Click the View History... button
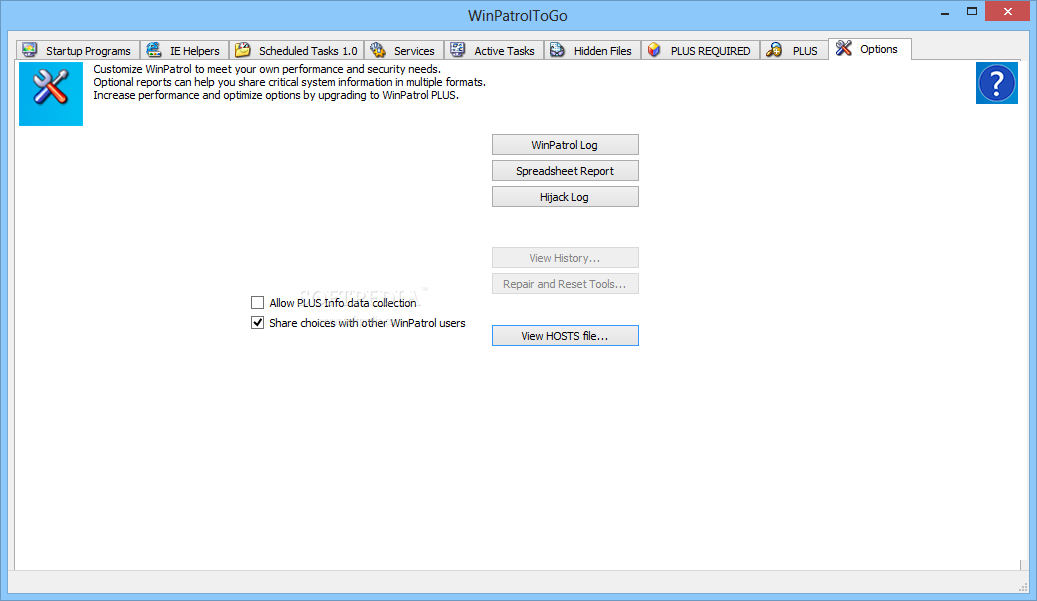 565,258
